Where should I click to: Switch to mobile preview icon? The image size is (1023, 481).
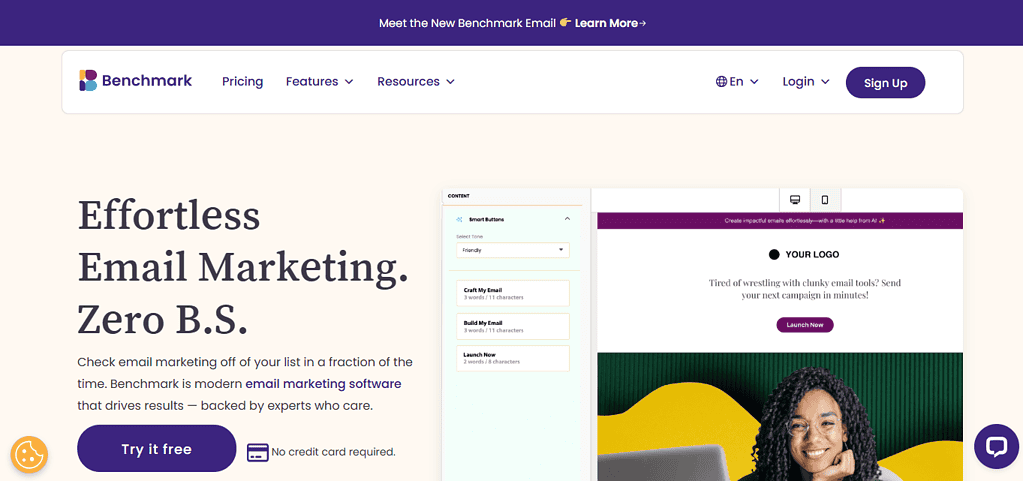[x=825, y=199]
